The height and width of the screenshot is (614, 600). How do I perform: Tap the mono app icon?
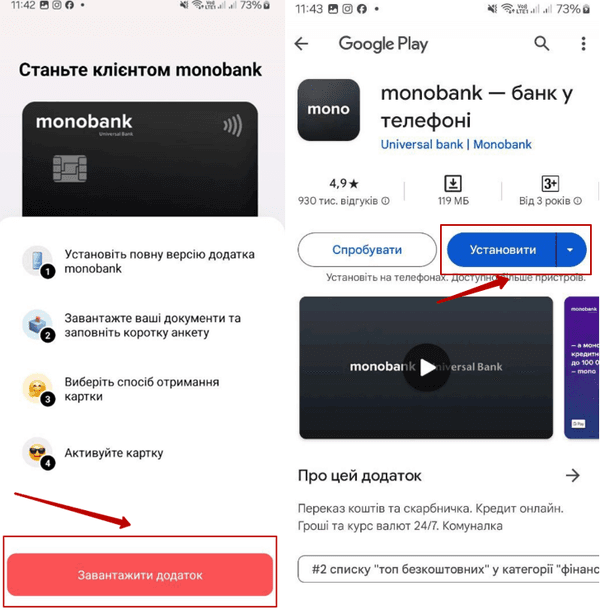point(329,110)
